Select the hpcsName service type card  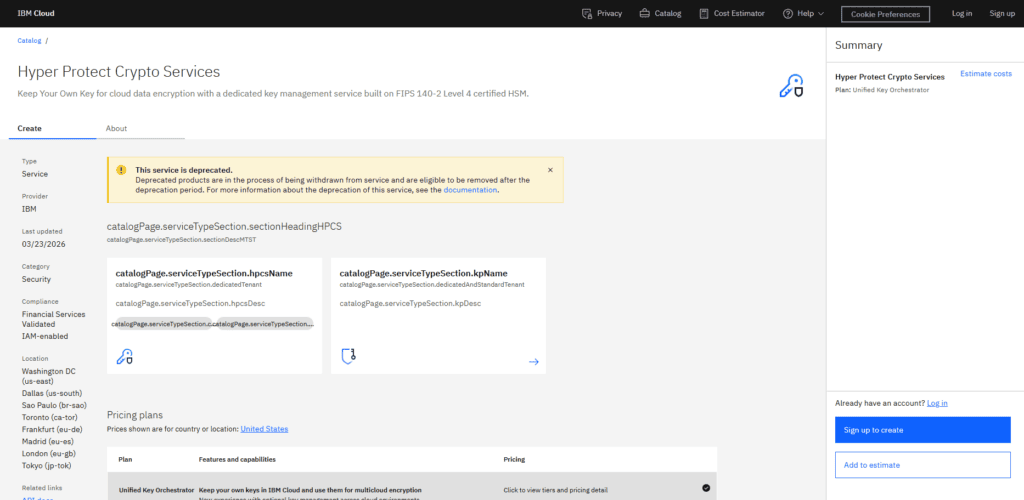click(214, 316)
